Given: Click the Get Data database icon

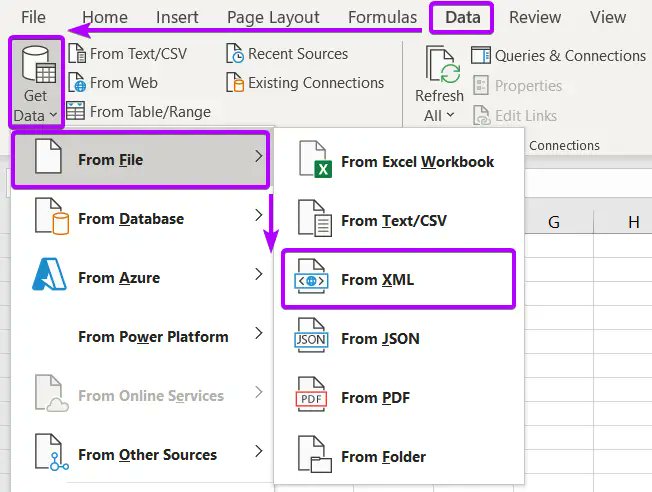Looking at the screenshot, I should click(39, 65).
